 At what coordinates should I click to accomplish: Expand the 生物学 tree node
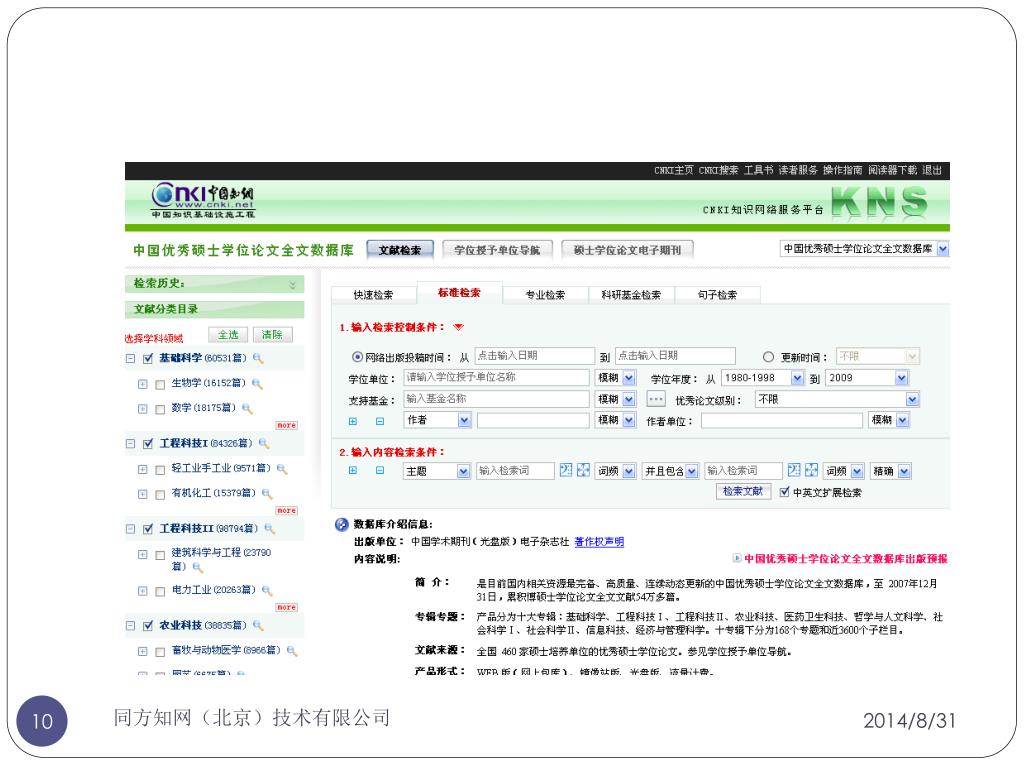point(142,384)
